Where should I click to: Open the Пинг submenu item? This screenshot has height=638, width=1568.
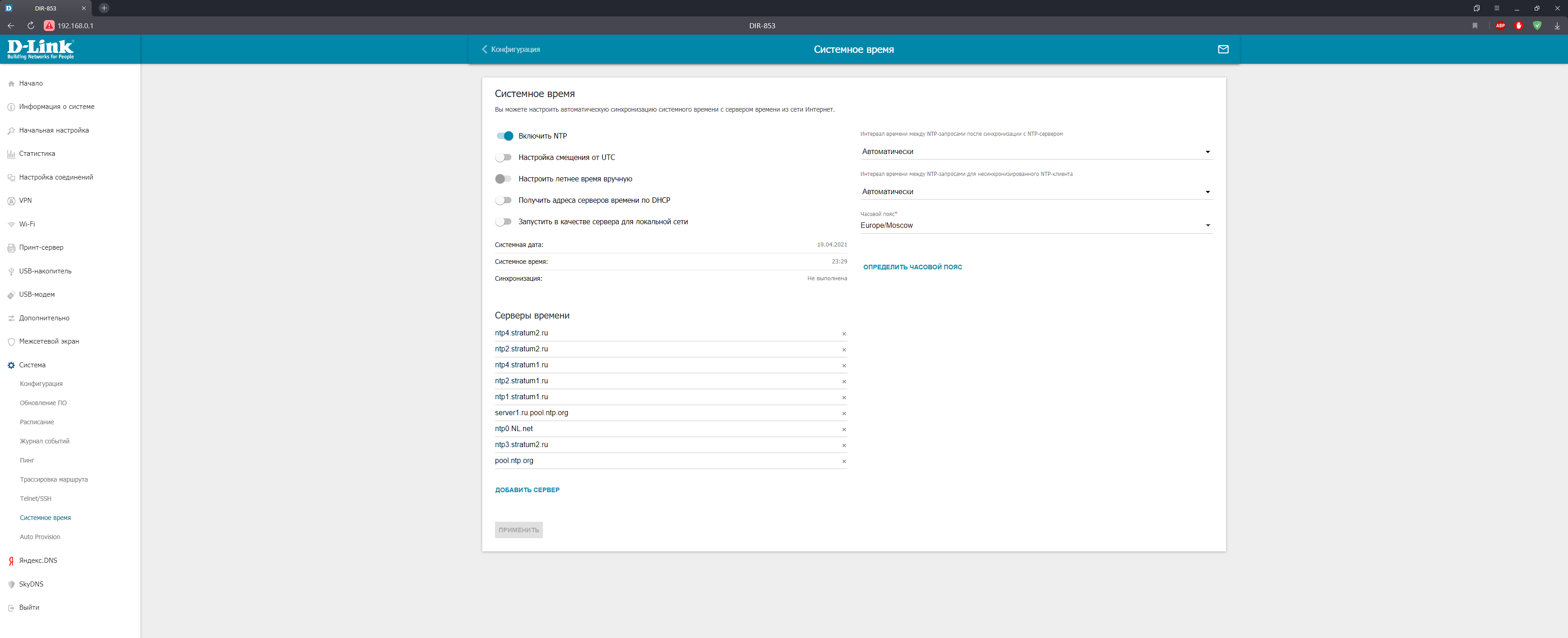click(x=27, y=461)
